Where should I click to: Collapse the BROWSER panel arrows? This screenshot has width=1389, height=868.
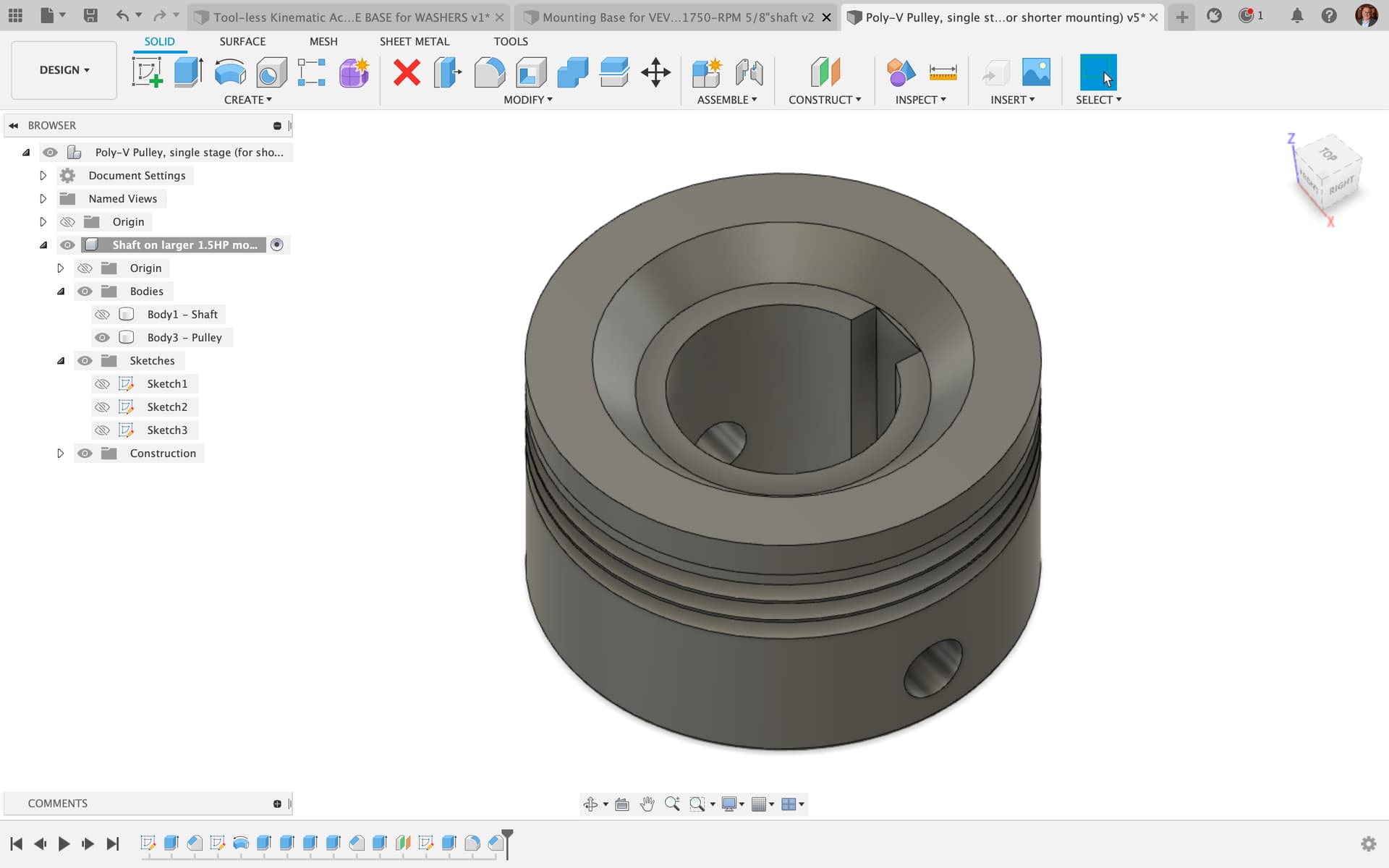[x=14, y=125]
